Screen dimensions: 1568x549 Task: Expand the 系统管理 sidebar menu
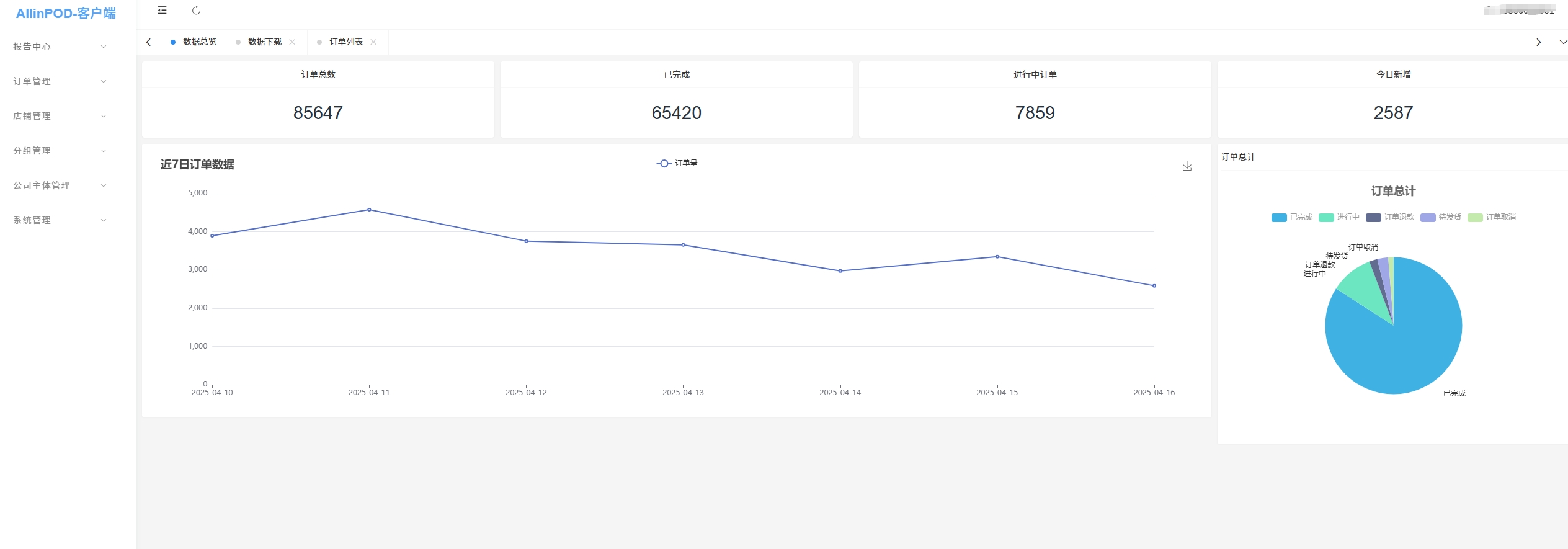pyautogui.click(x=60, y=220)
